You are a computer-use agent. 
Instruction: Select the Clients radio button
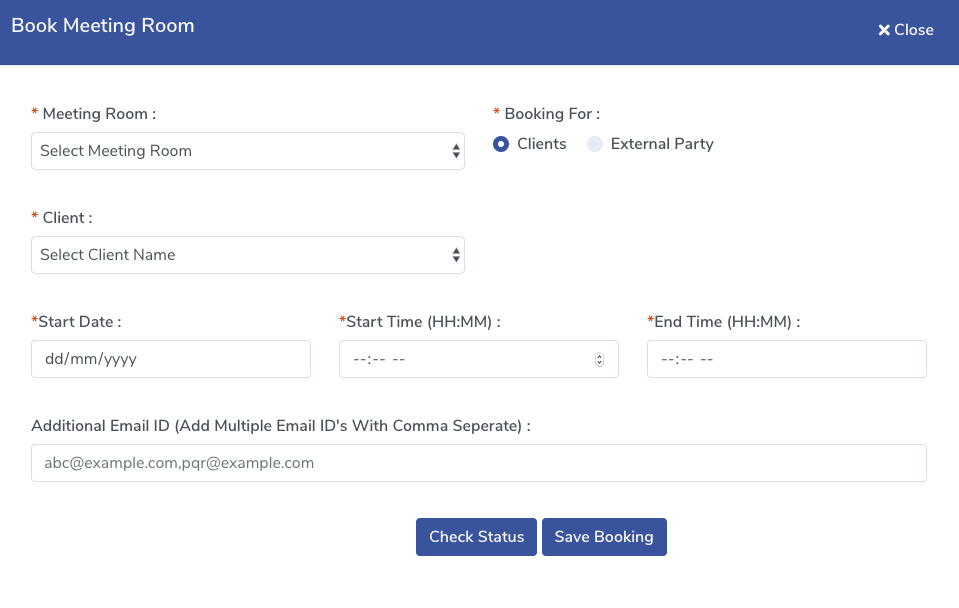(x=501, y=144)
